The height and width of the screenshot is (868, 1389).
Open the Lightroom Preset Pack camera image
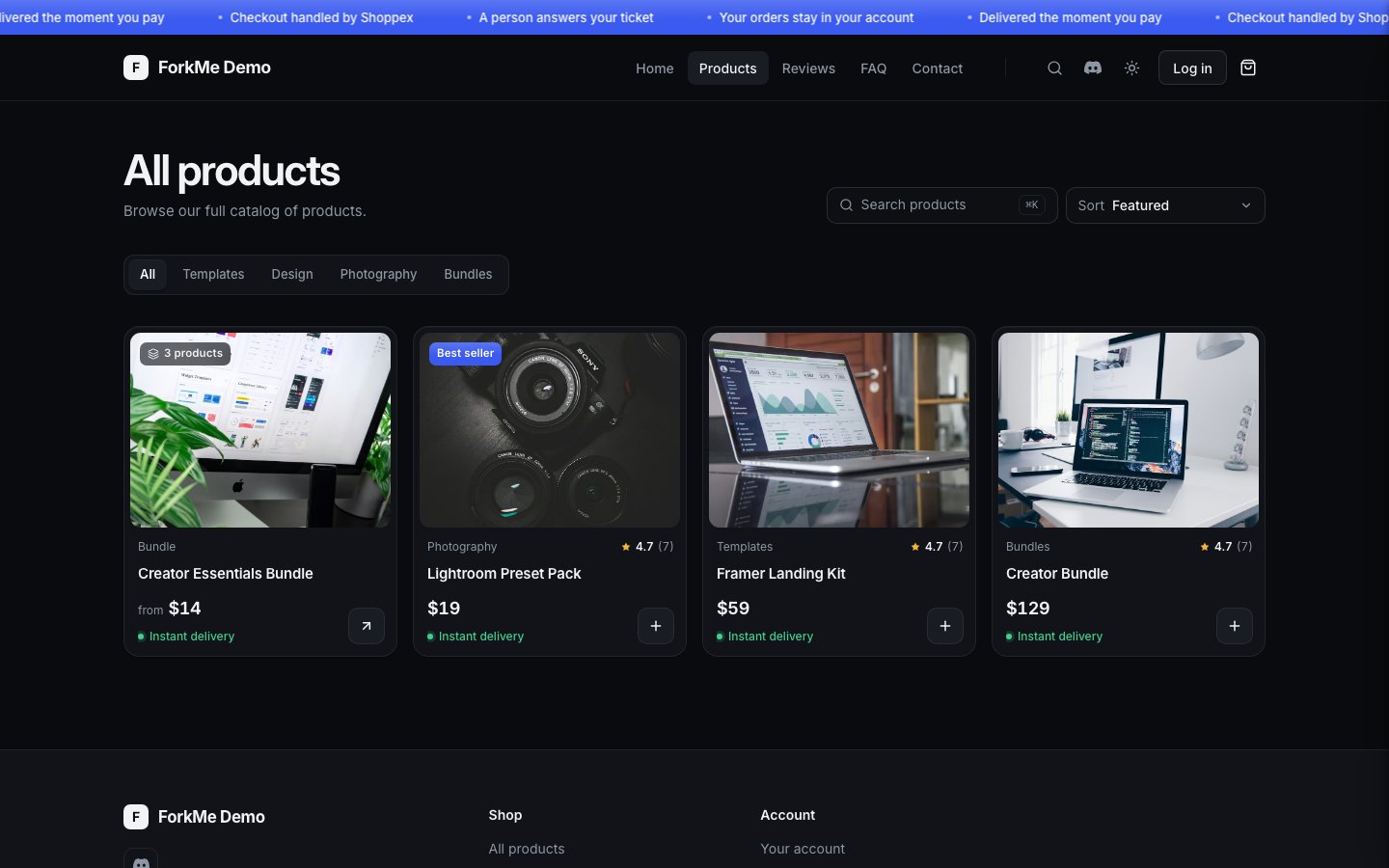pos(550,430)
